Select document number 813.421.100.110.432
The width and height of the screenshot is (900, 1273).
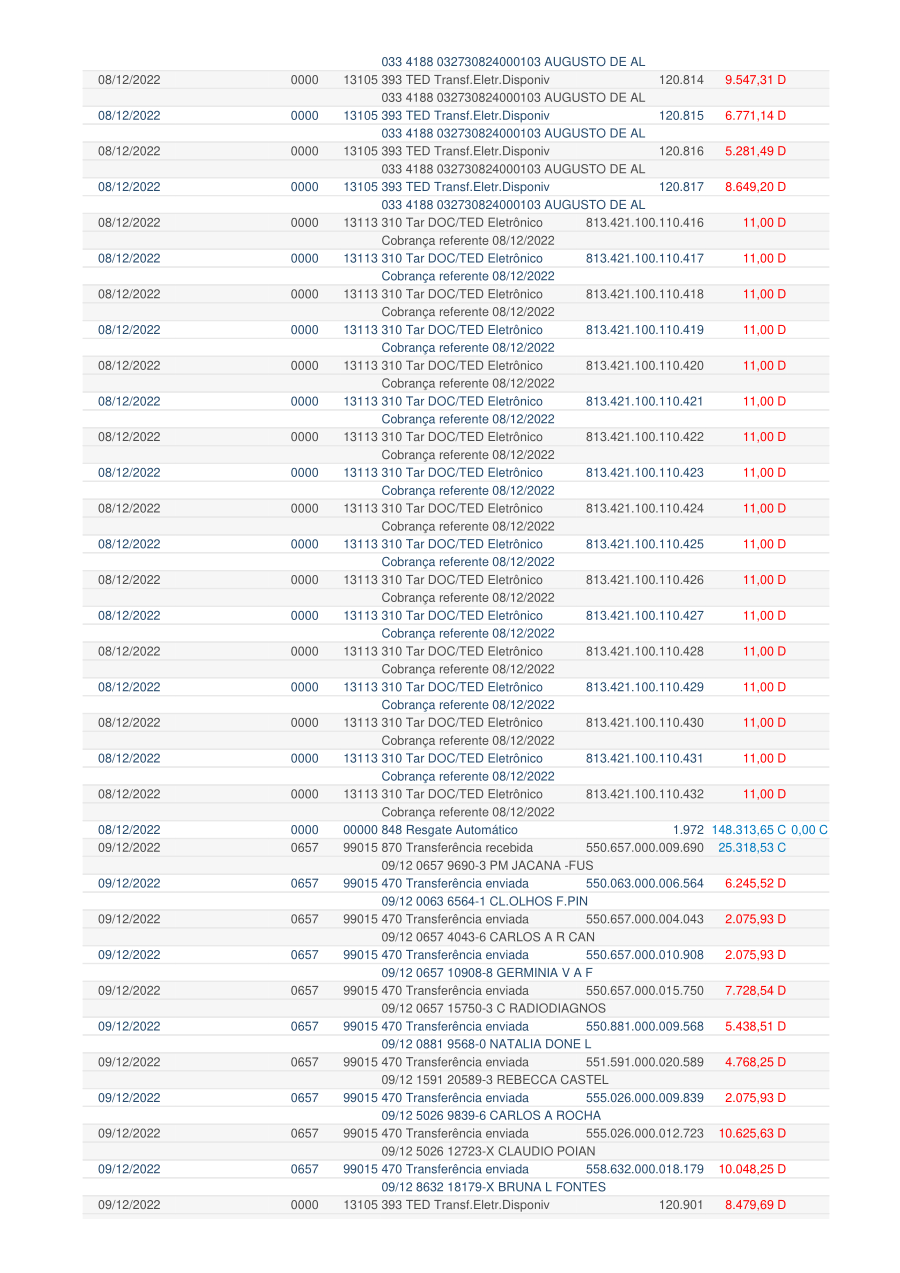(x=644, y=794)
